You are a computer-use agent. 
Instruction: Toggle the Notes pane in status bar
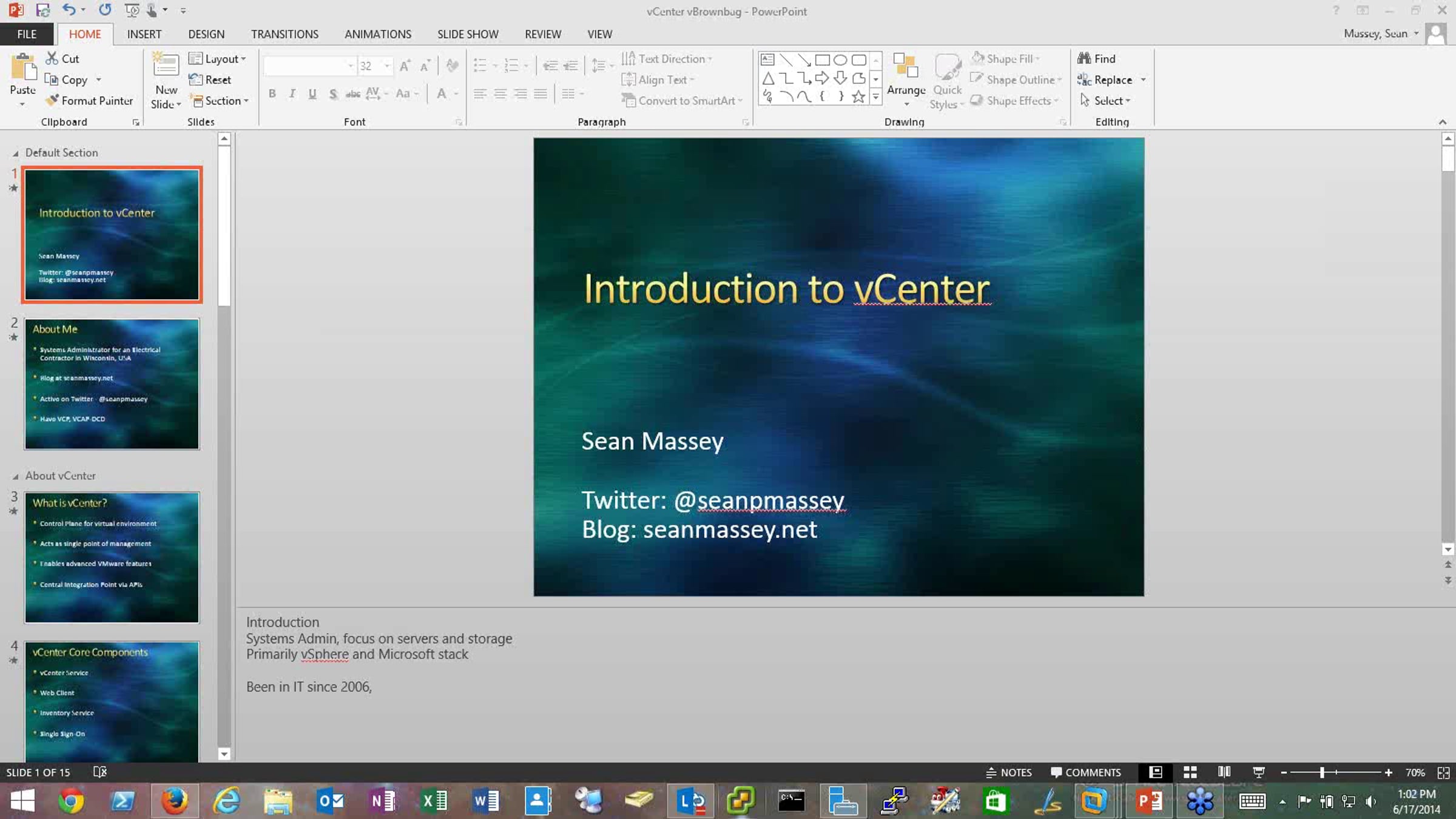click(1009, 772)
